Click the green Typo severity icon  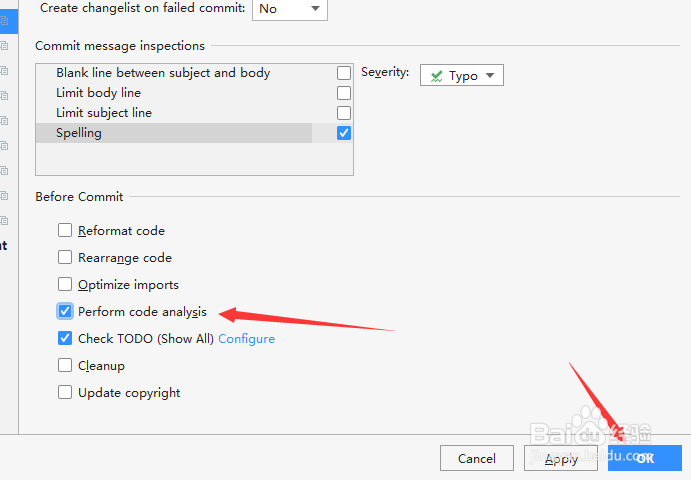click(436, 76)
